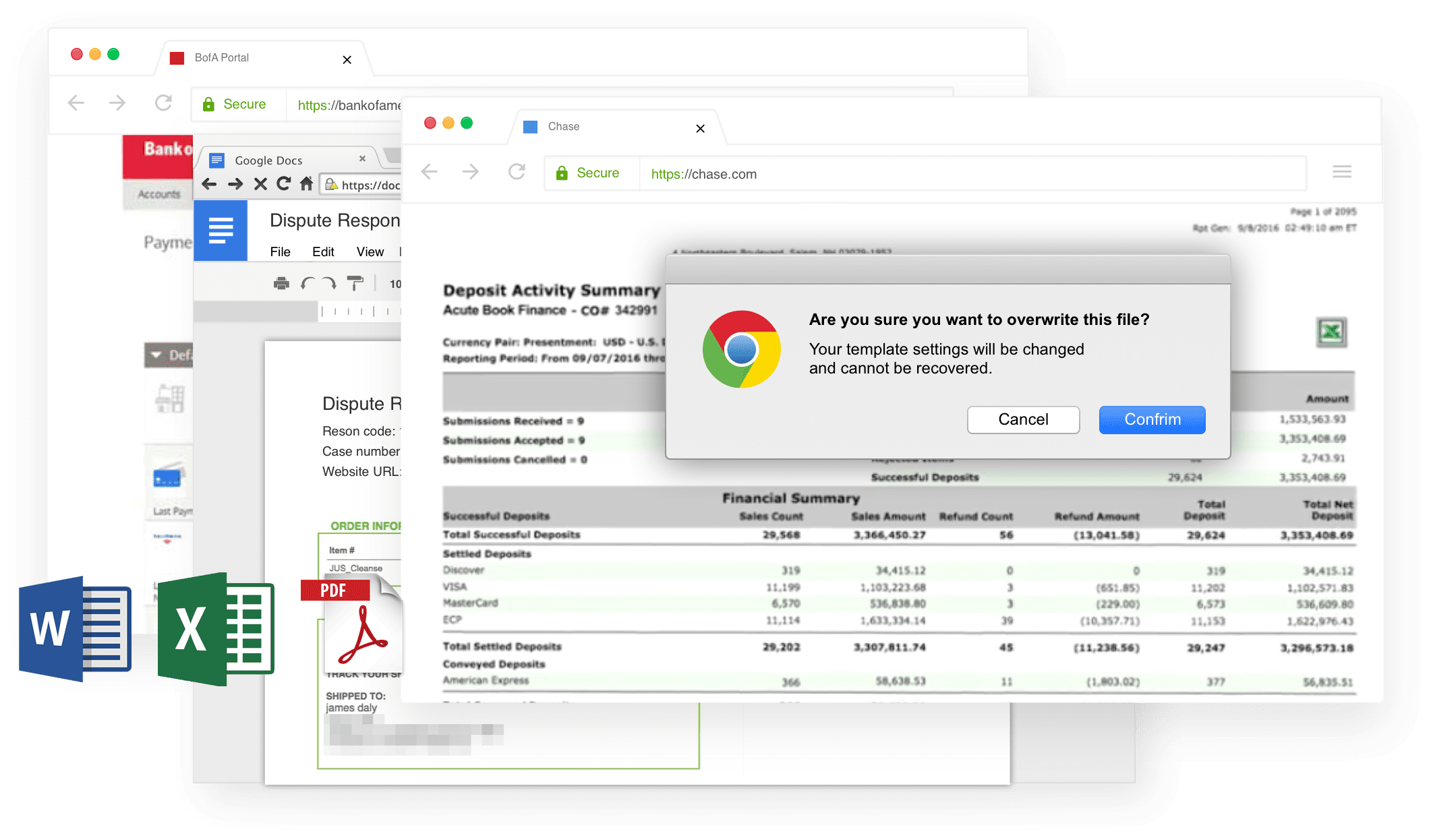The height and width of the screenshot is (840, 1431).
Task: Close the BofA Portal tab
Action: [x=347, y=60]
